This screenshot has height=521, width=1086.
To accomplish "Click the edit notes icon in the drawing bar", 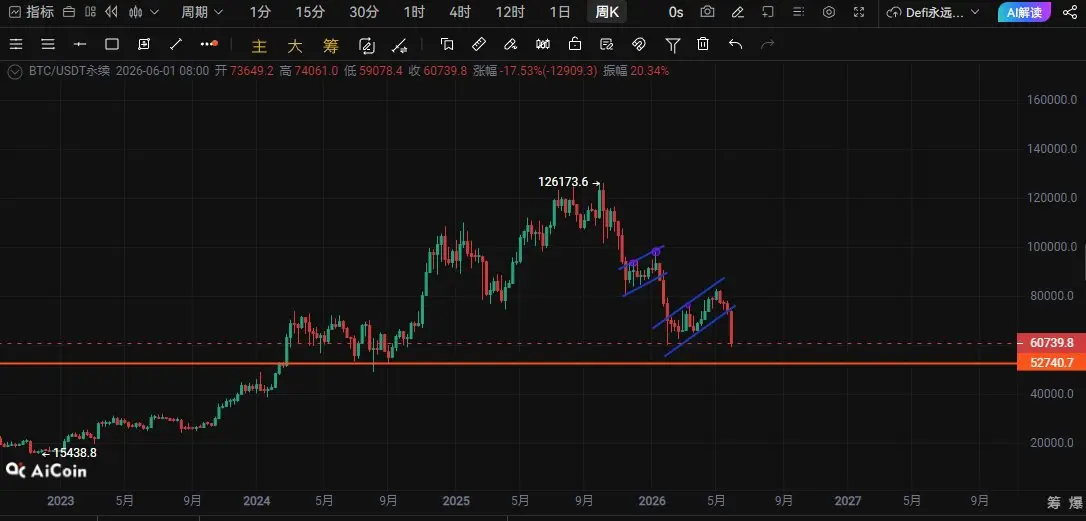I will point(607,44).
